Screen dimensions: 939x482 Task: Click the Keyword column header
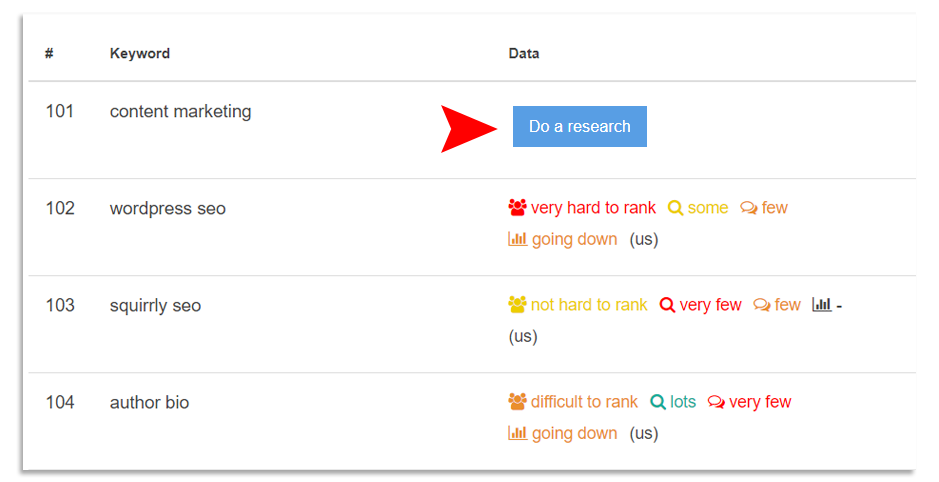(x=140, y=53)
